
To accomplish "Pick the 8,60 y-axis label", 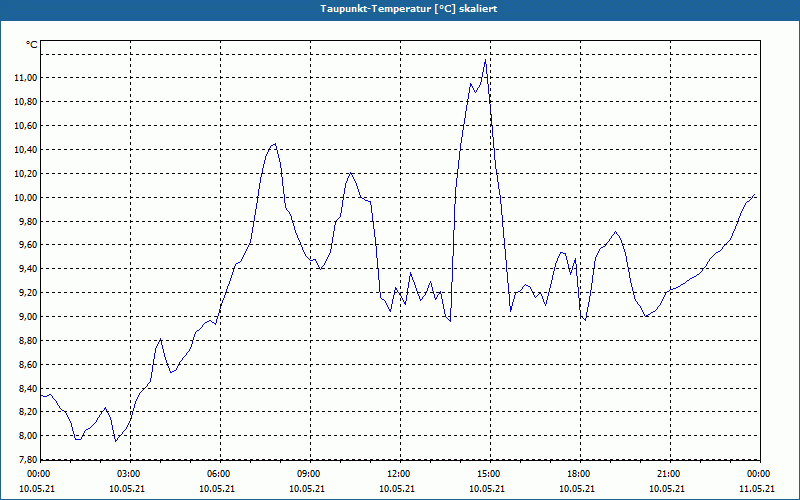I will [28, 365].
